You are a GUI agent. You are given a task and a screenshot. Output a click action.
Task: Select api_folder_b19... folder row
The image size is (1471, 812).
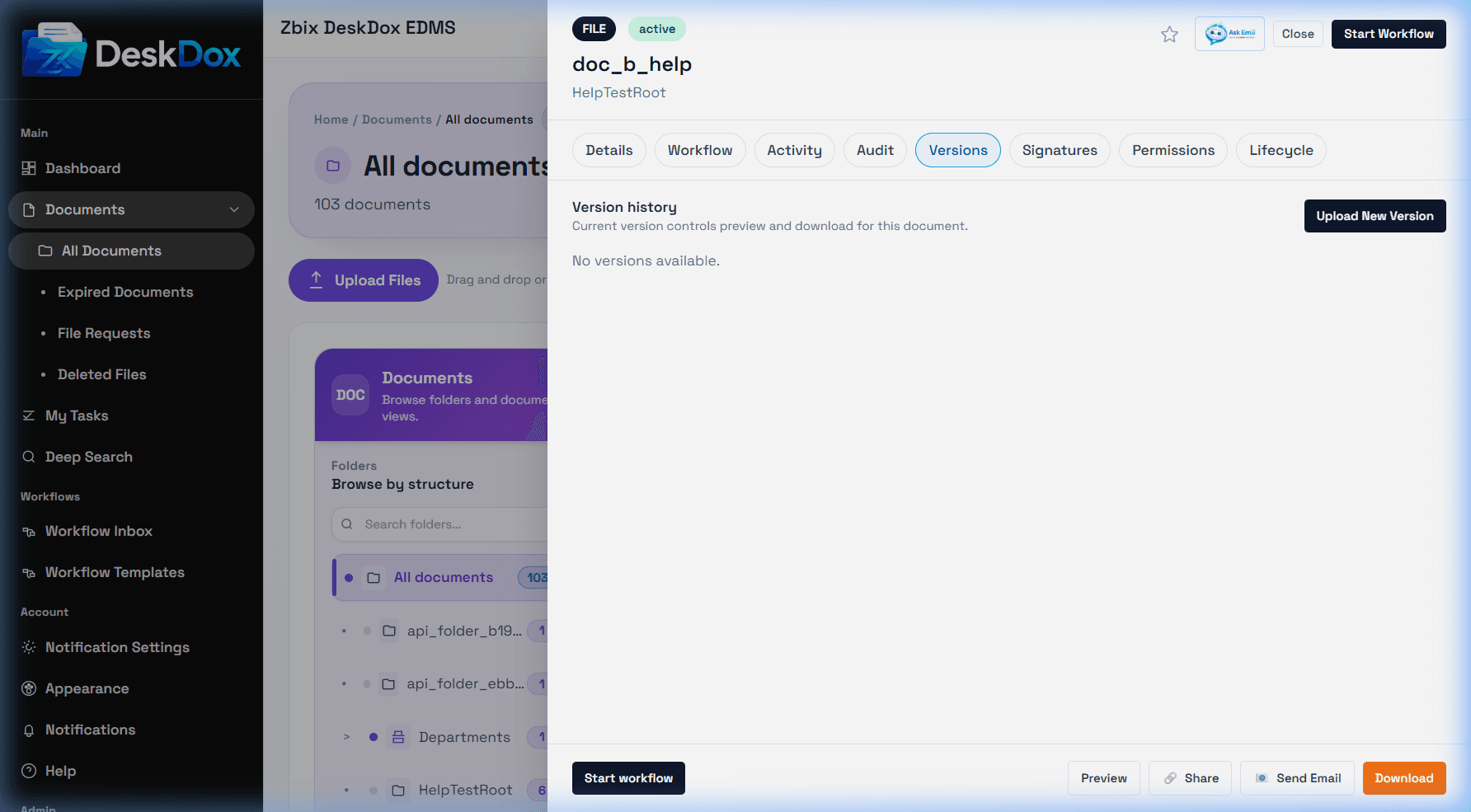point(440,631)
